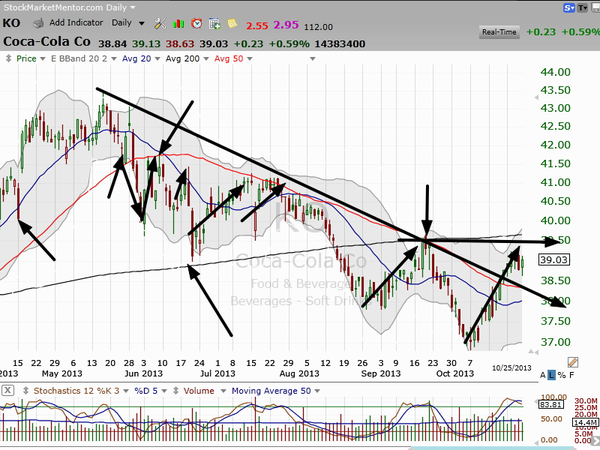Click the pencil drawing tool icon

(572, 362)
